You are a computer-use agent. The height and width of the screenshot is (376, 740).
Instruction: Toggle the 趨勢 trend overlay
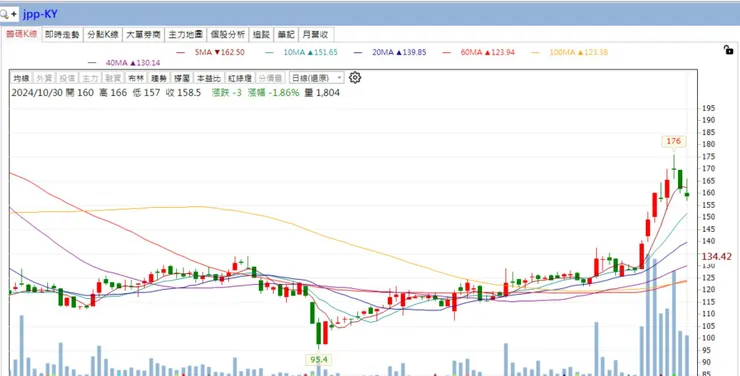[x=159, y=78]
